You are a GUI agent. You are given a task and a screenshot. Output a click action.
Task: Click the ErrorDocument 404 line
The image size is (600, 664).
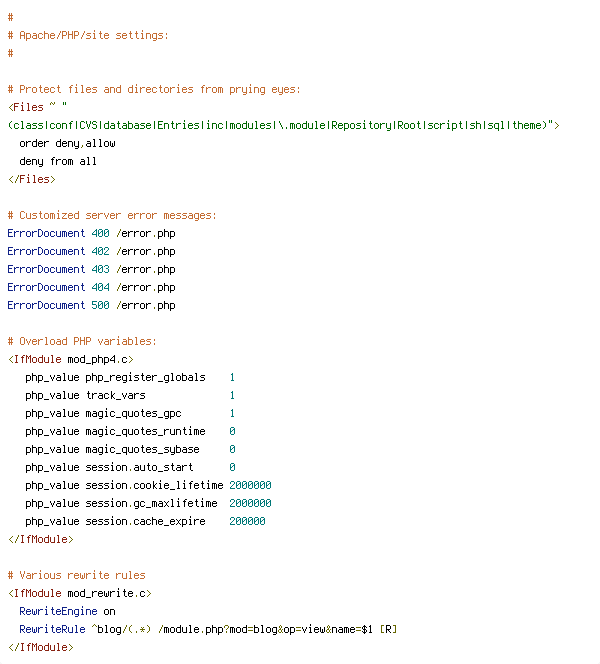[x=91, y=287]
